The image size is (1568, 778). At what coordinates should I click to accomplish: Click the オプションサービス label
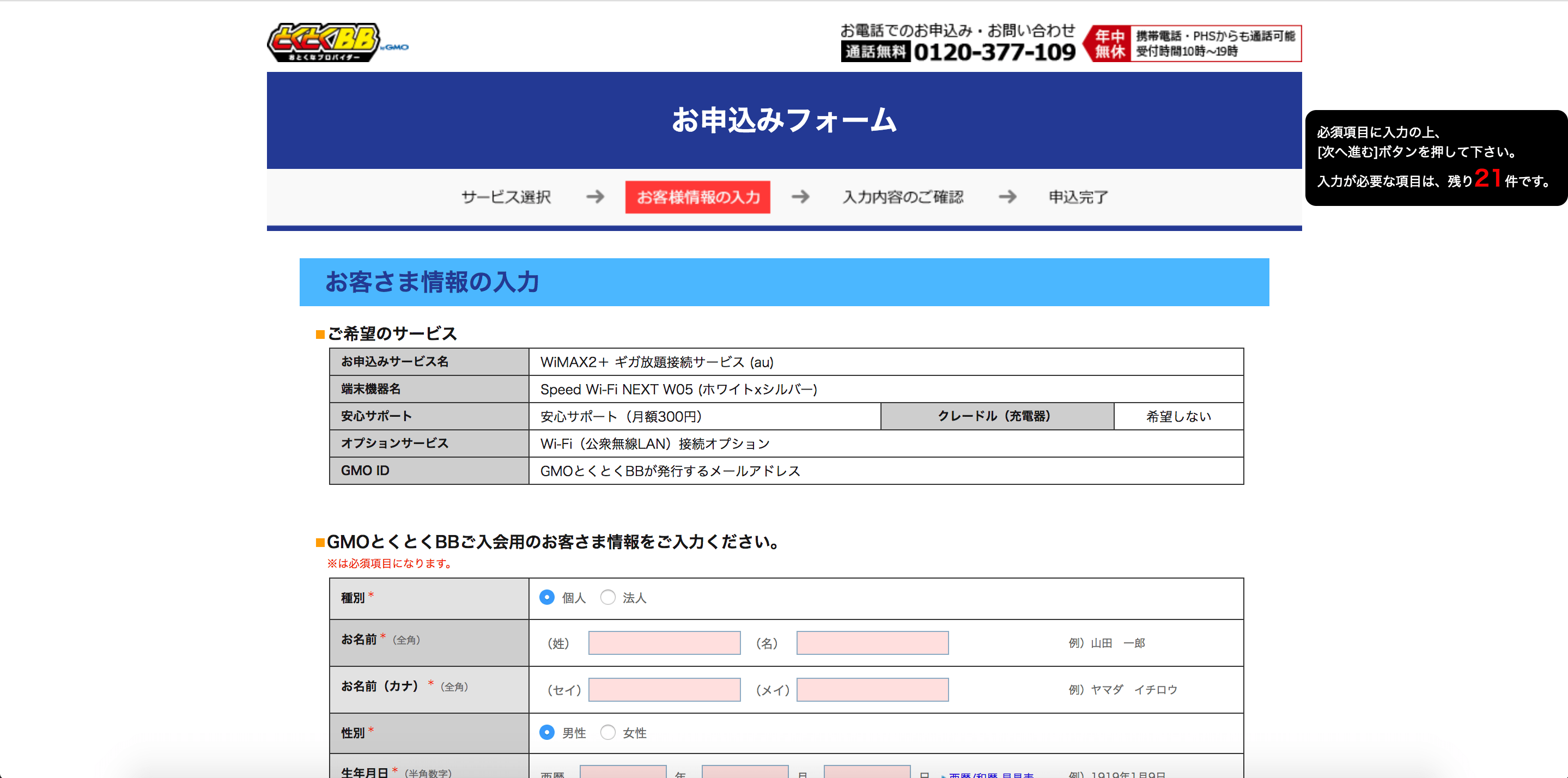394,443
